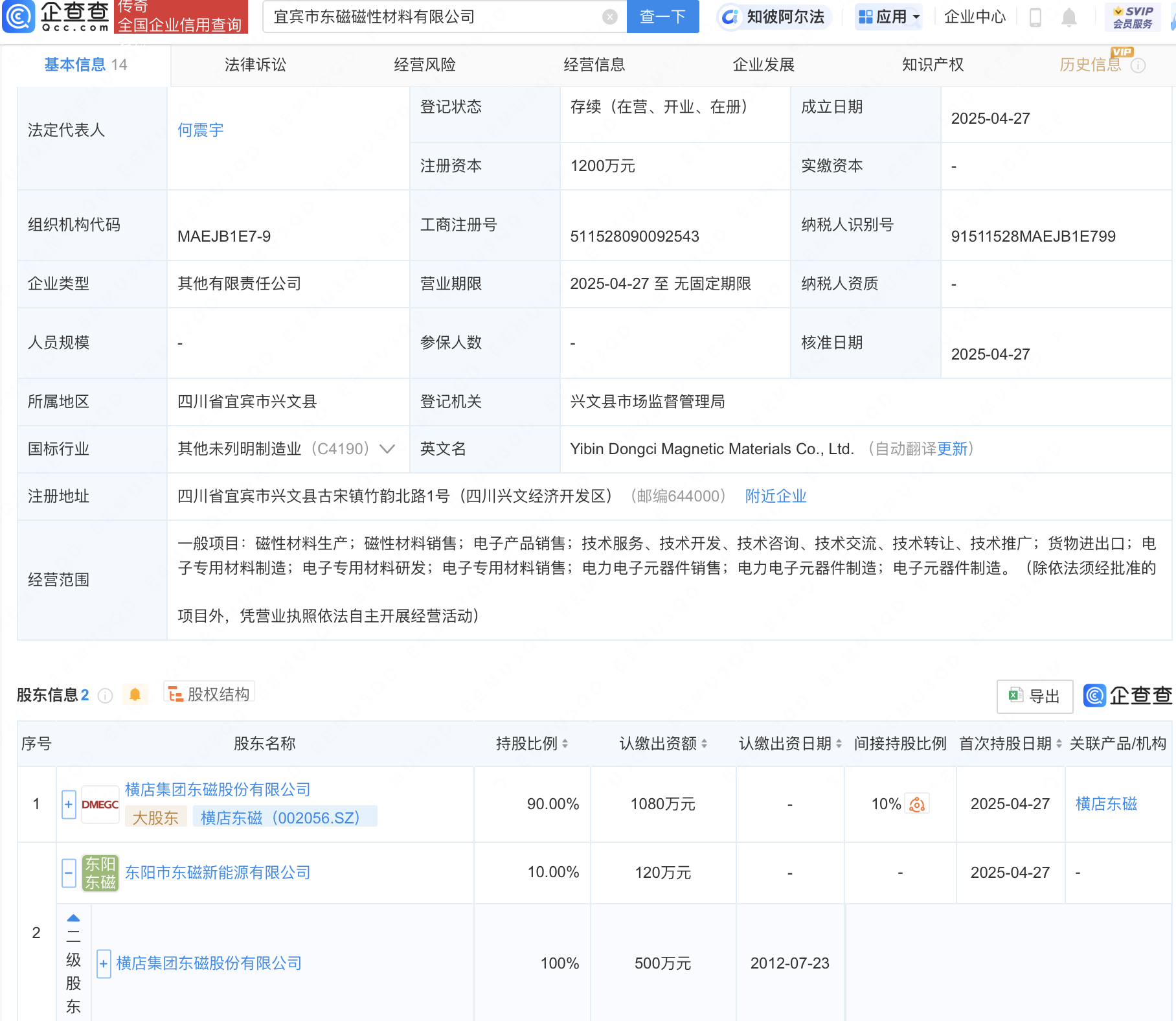This screenshot has width=1176, height=1021.
Task: Switch to 经营风险 tab
Action: [425, 65]
